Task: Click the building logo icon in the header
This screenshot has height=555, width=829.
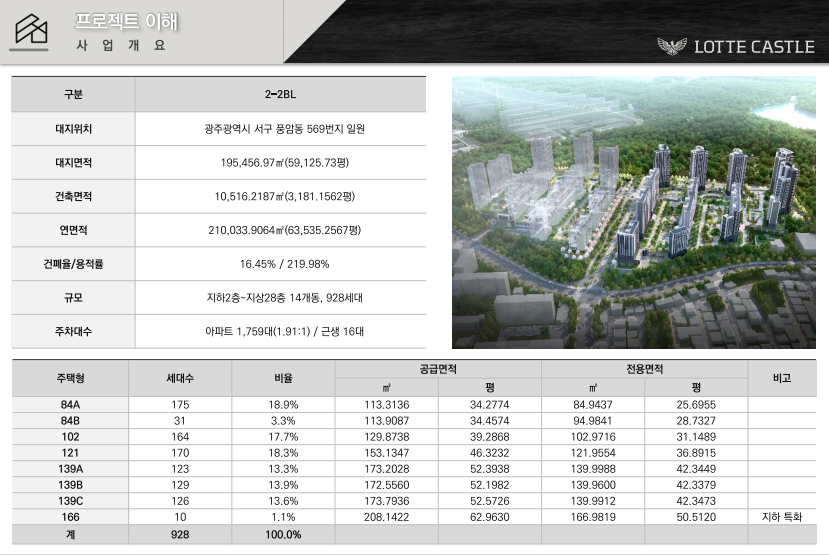Action: pos(31,29)
